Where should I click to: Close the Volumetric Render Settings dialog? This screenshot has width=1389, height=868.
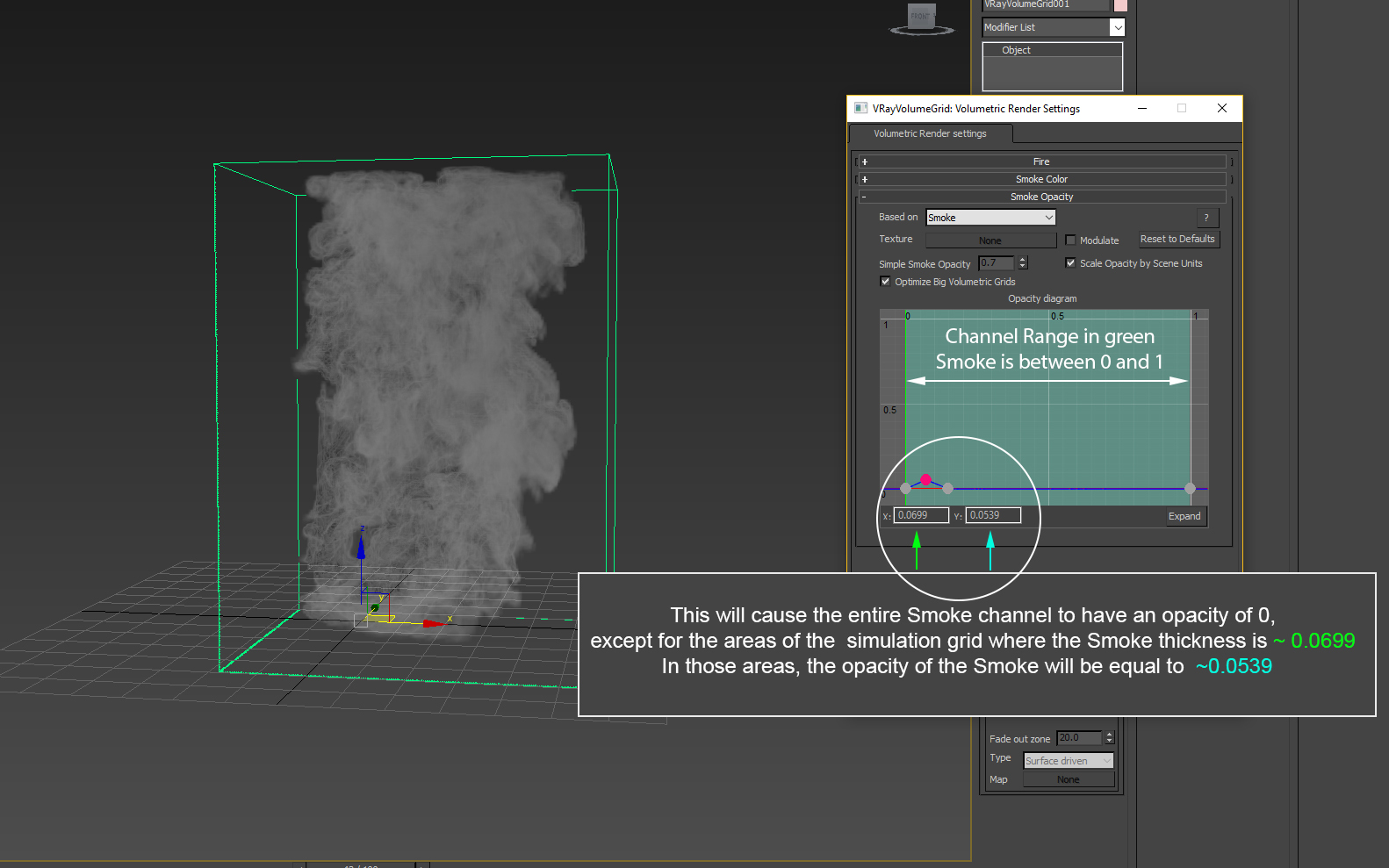tap(1222, 108)
